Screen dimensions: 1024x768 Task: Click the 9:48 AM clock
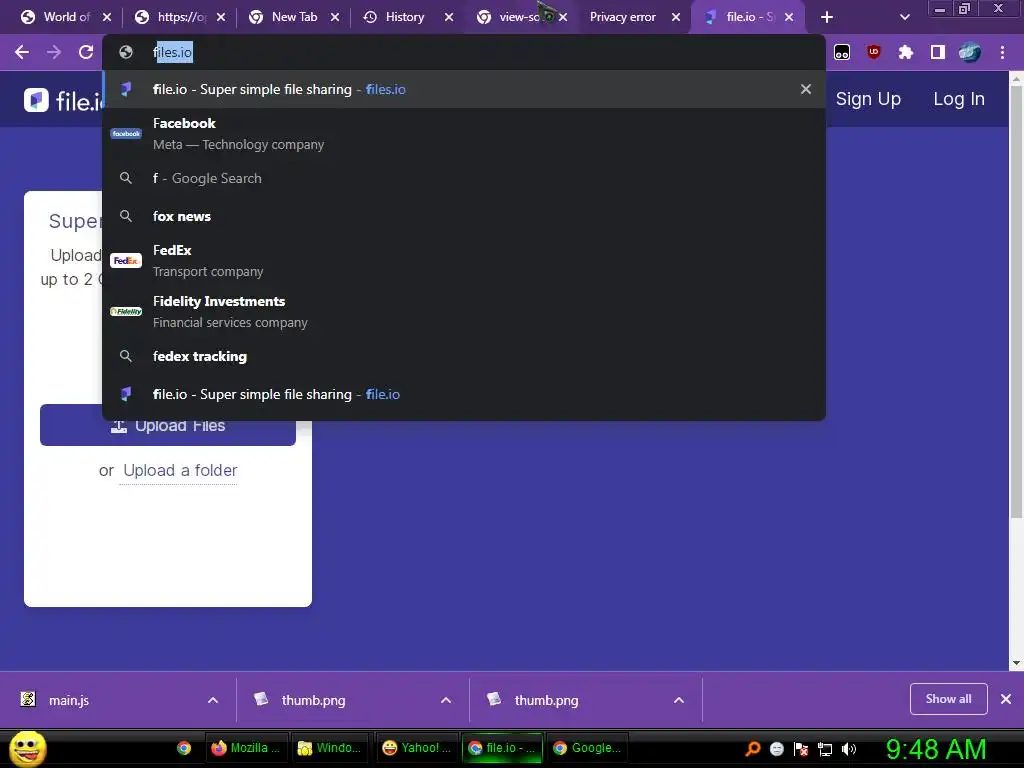(x=936, y=749)
